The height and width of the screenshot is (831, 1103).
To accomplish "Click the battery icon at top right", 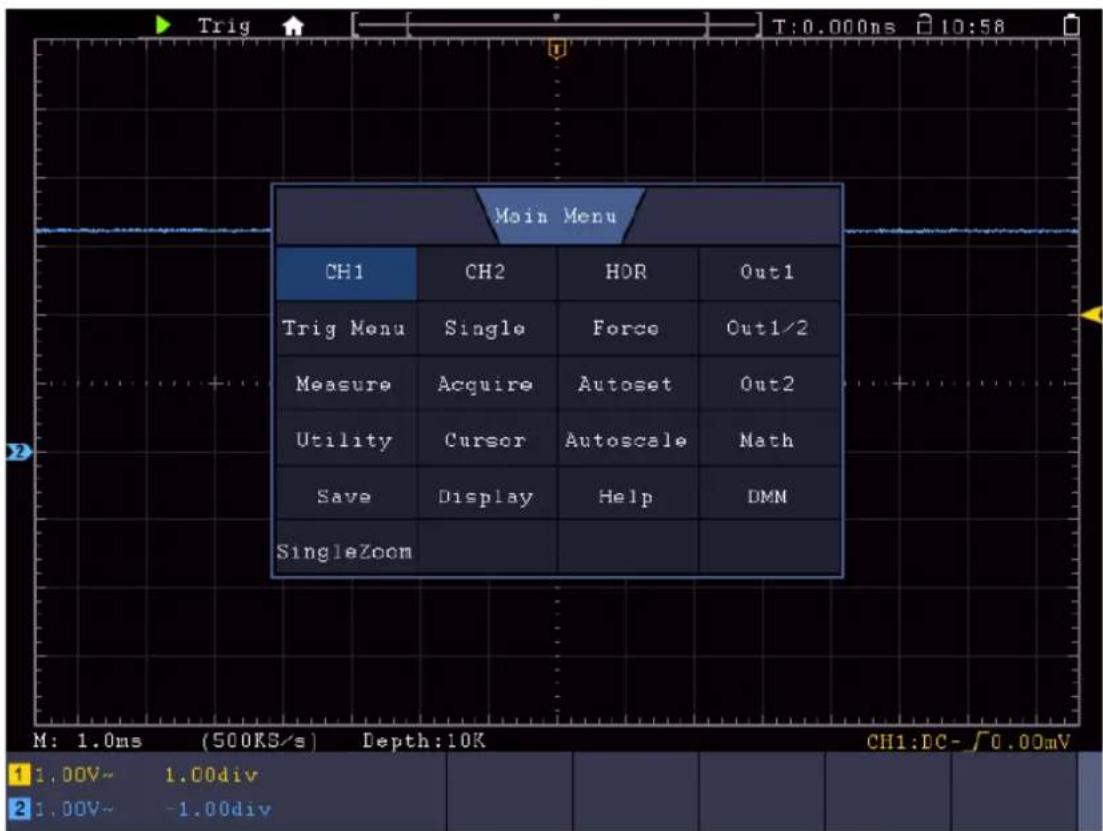I will coord(1071,25).
